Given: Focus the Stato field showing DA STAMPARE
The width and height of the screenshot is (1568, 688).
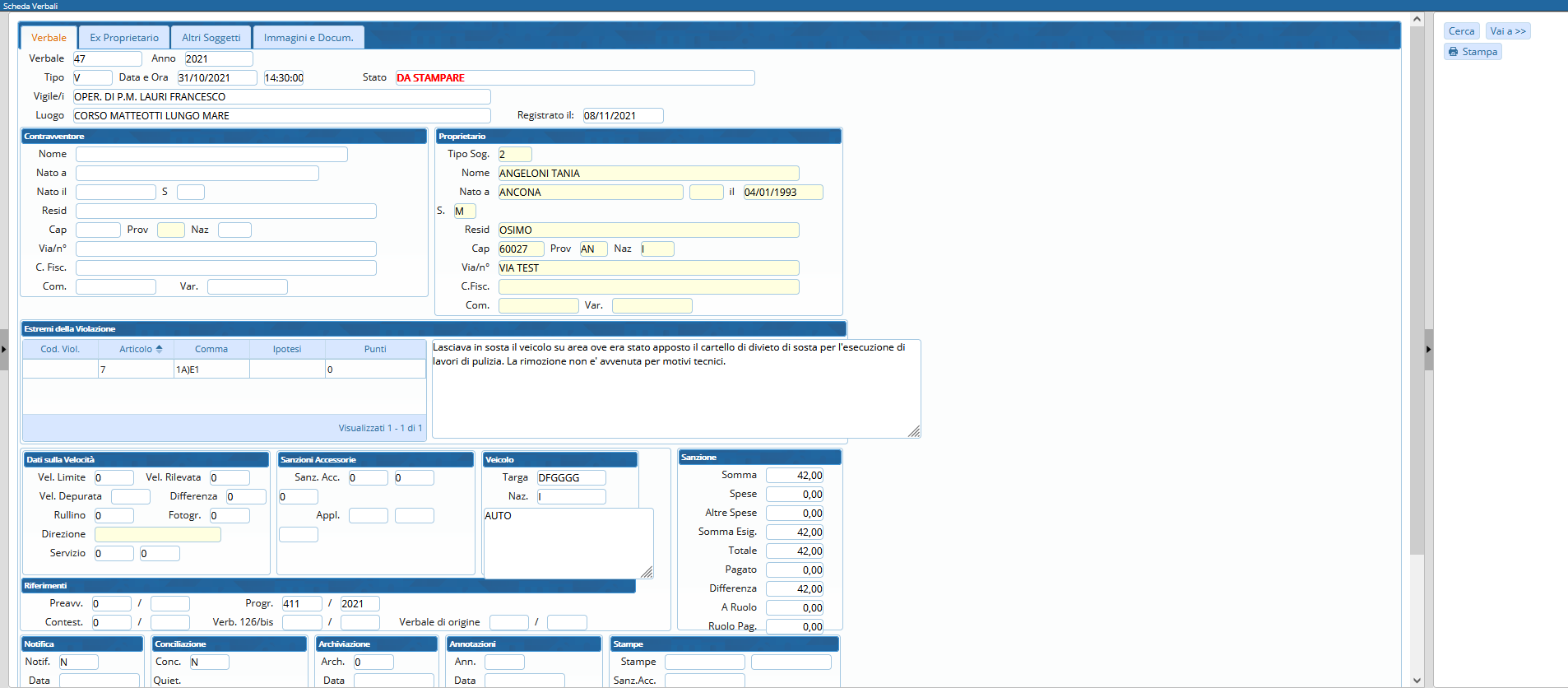Looking at the screenshot, I should pyautogui.click(x=574, y=78).
